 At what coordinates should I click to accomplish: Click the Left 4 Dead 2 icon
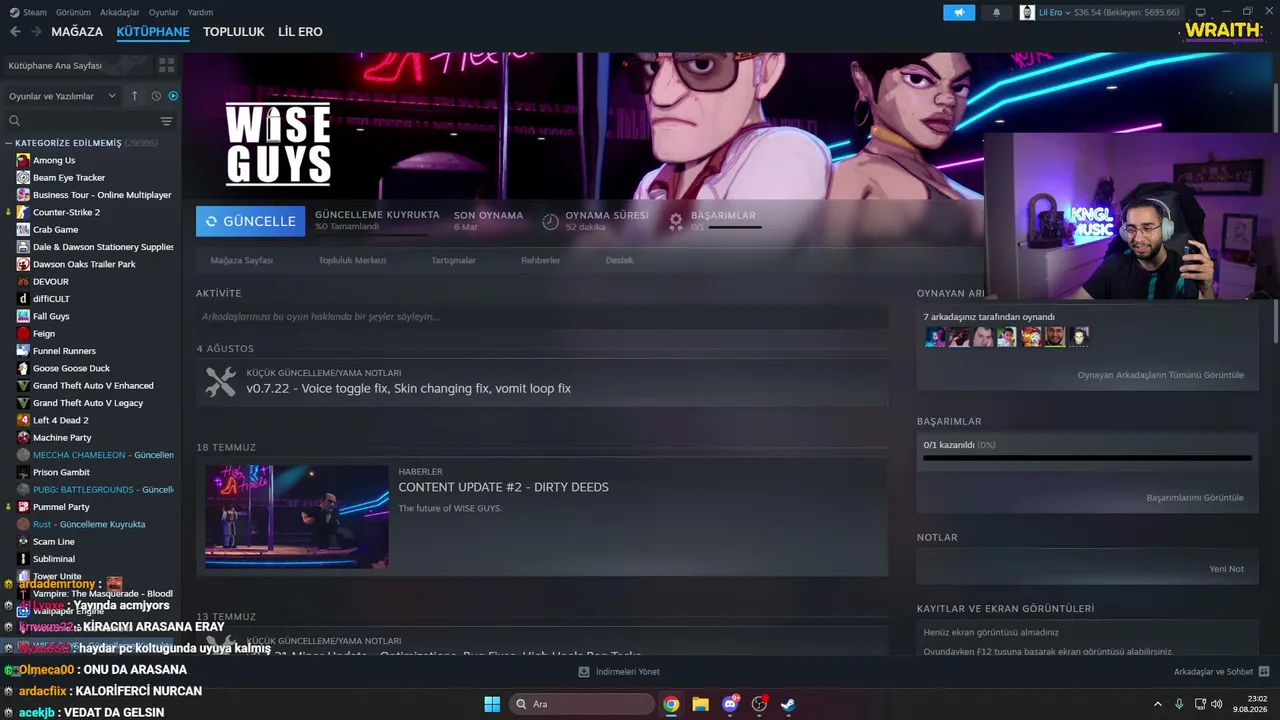[x=23, y=420]
